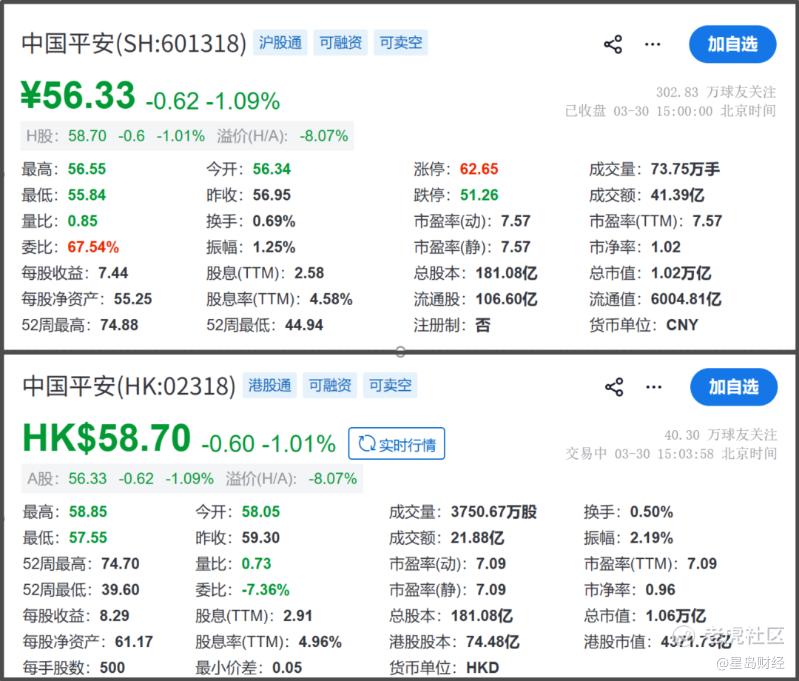The width and height of the screenshot is (799, 681).
Task: Click 52周最低 value 39.60
Action: [x=121, y=590]
